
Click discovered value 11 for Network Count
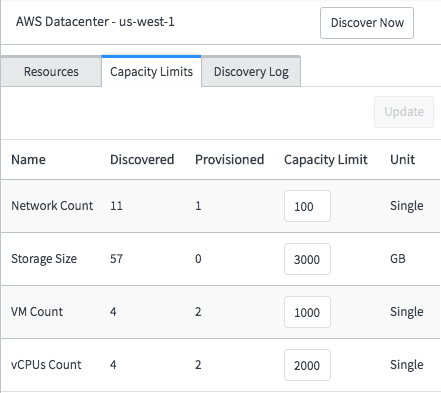point(116,206)
